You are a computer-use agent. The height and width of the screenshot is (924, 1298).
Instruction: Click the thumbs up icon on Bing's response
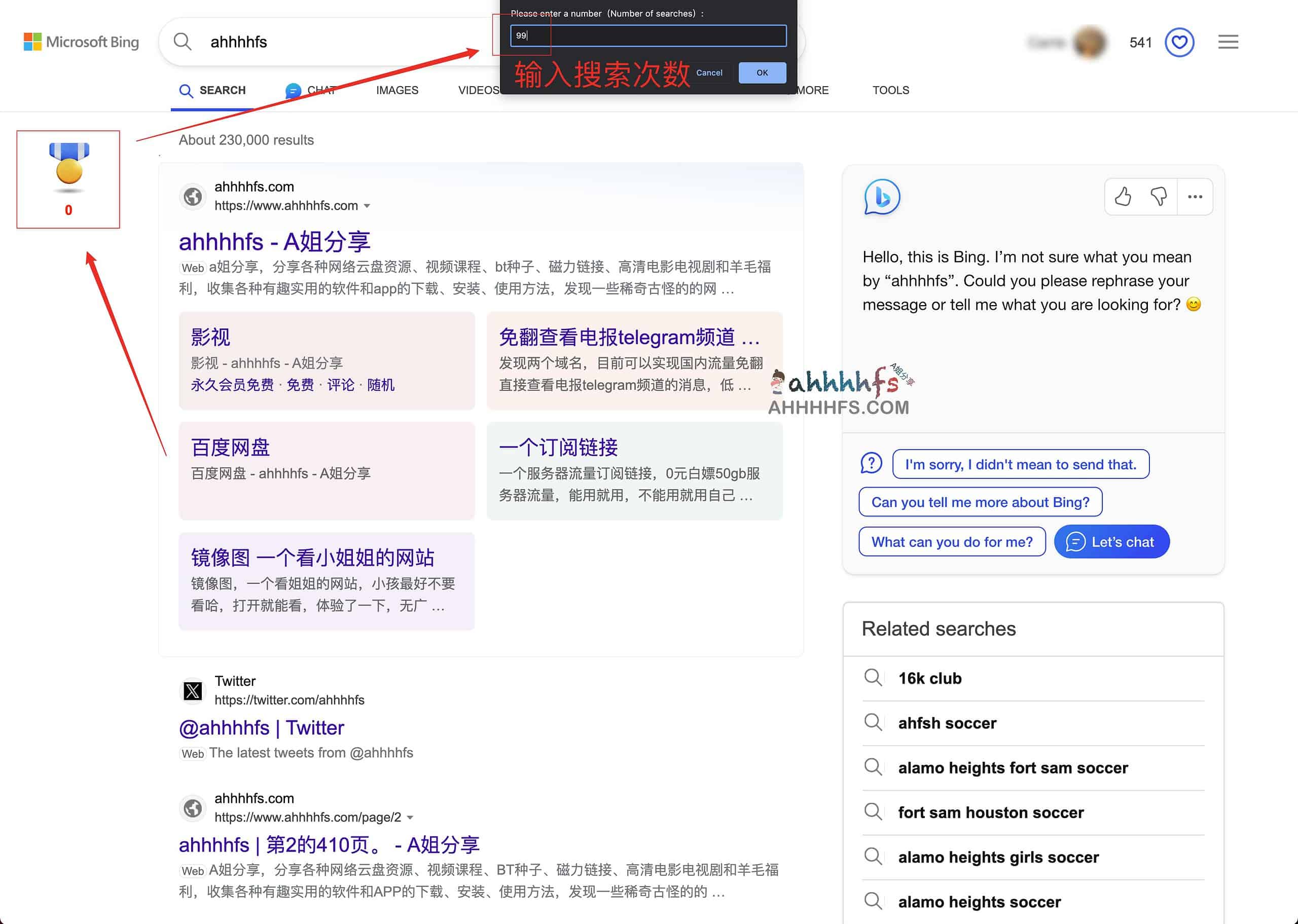click(1123, 197)
